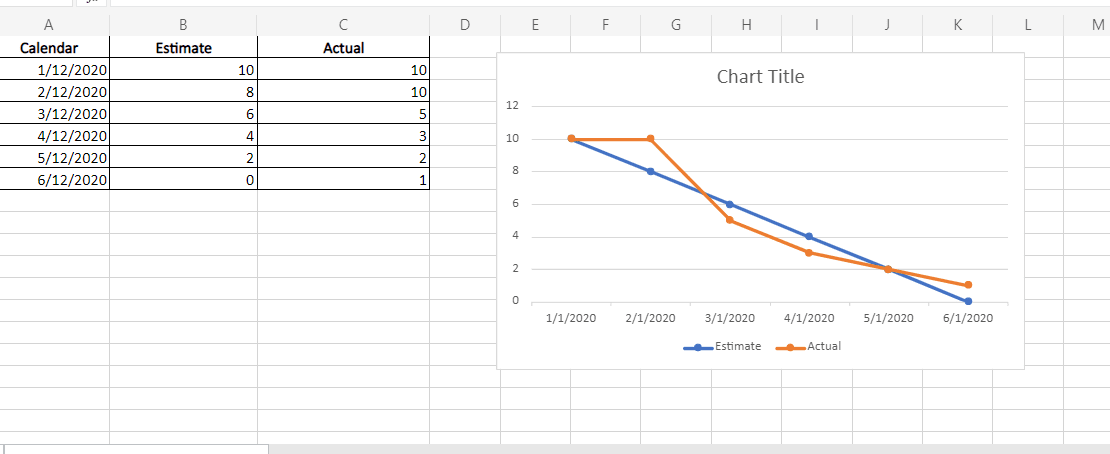Select column E header

tap(535, 25)
